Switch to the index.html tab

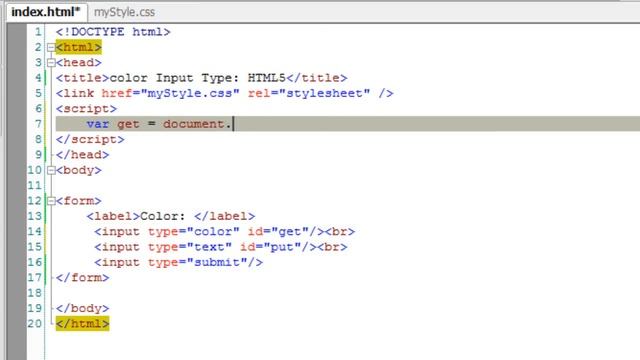46,12
